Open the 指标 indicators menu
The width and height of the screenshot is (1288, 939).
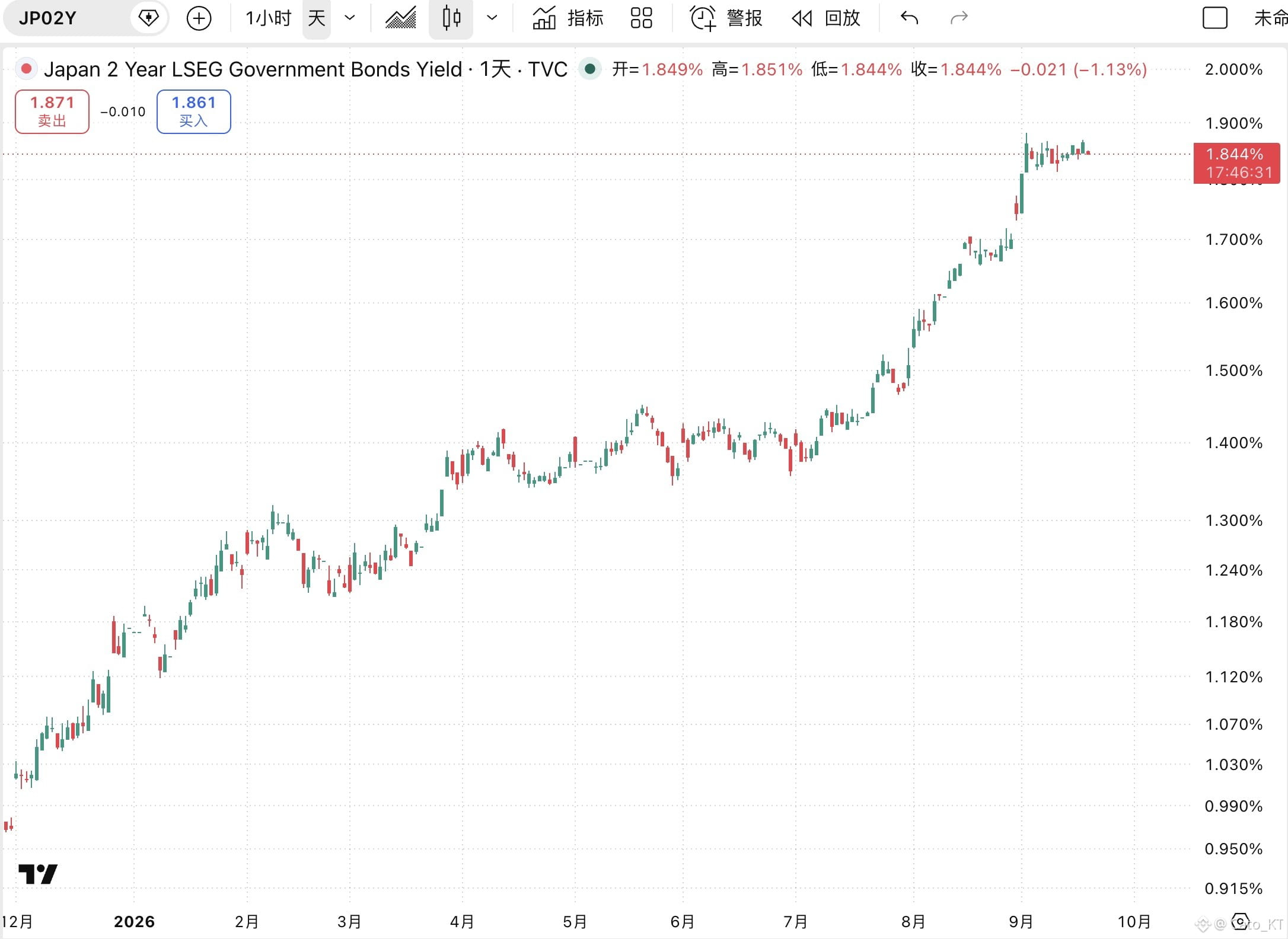[x=568, y=18]
